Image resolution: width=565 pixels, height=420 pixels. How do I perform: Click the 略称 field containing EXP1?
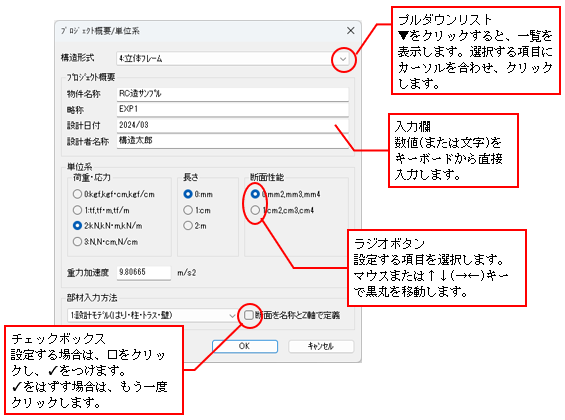click(233, 109)
